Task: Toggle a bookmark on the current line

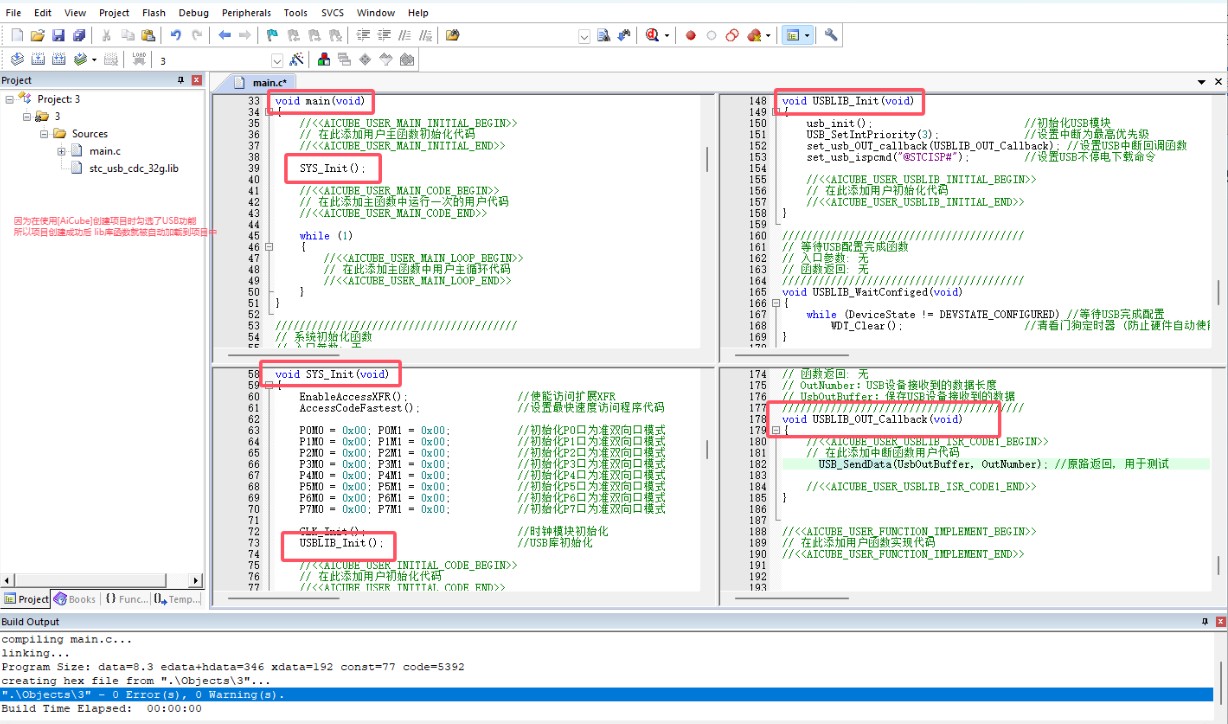Action: [273, 35]
